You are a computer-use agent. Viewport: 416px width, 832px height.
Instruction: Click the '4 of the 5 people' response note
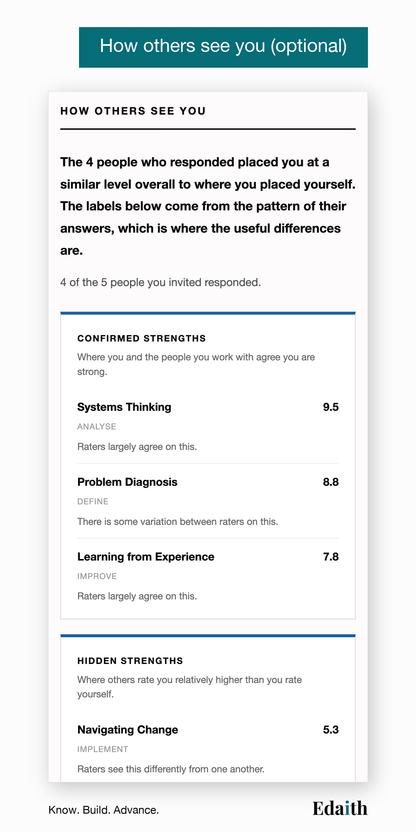pyautogui.click(x=161, y=283)
